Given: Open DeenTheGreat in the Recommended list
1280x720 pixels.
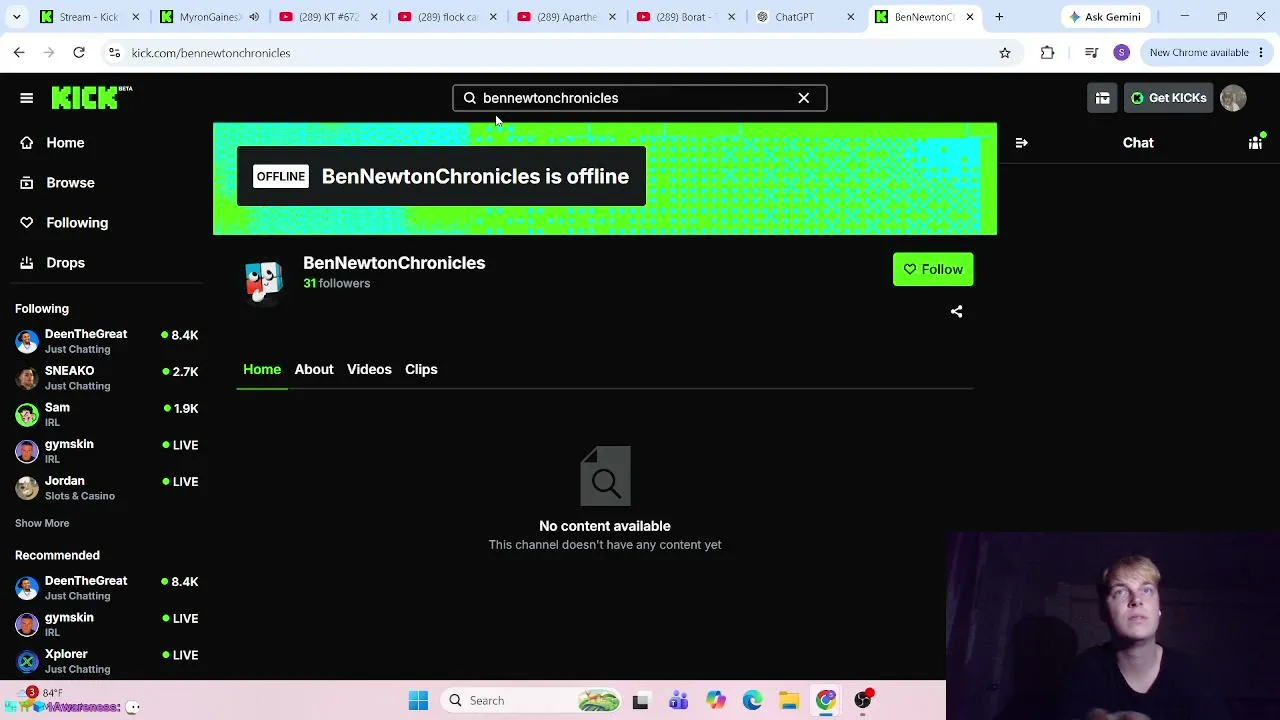Looking at the screenshot, I should (x=106, y=588).
